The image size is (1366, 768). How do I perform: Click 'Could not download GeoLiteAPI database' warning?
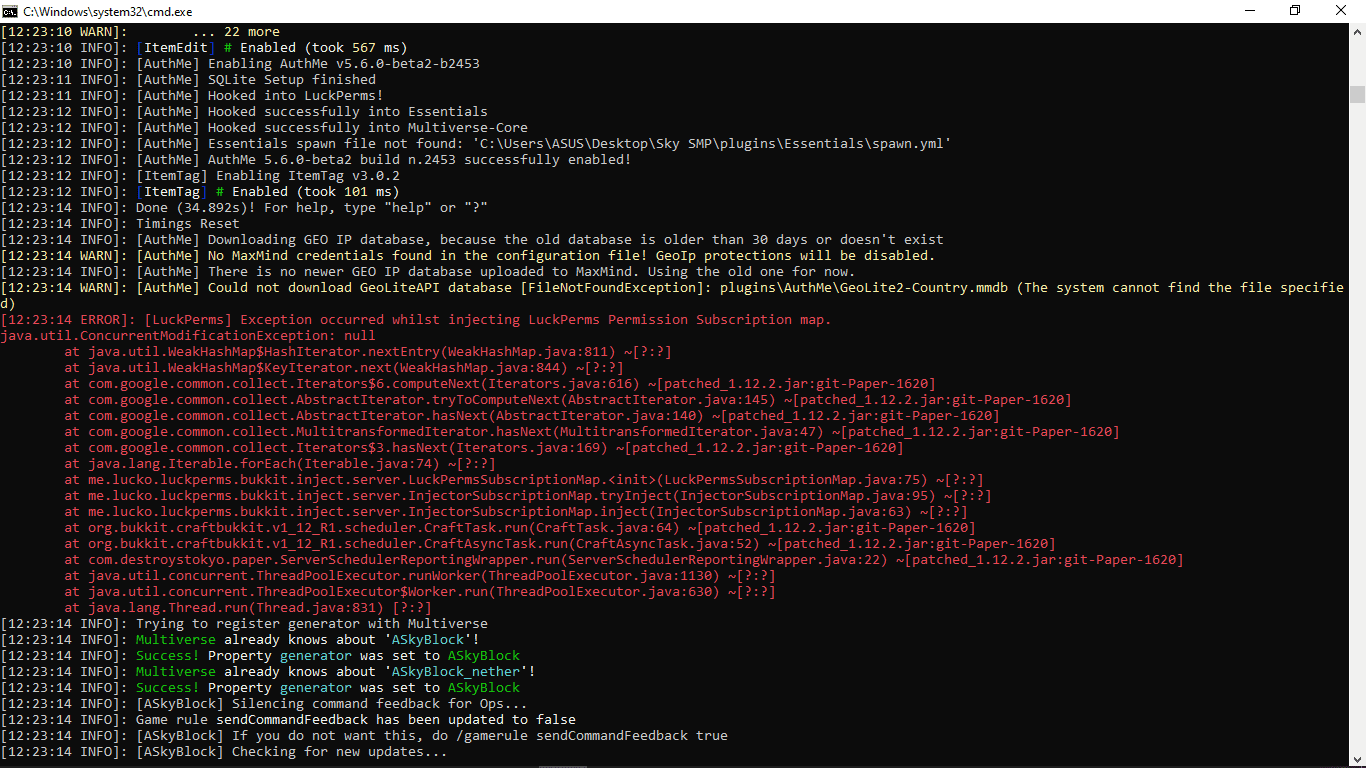point(672,288)
